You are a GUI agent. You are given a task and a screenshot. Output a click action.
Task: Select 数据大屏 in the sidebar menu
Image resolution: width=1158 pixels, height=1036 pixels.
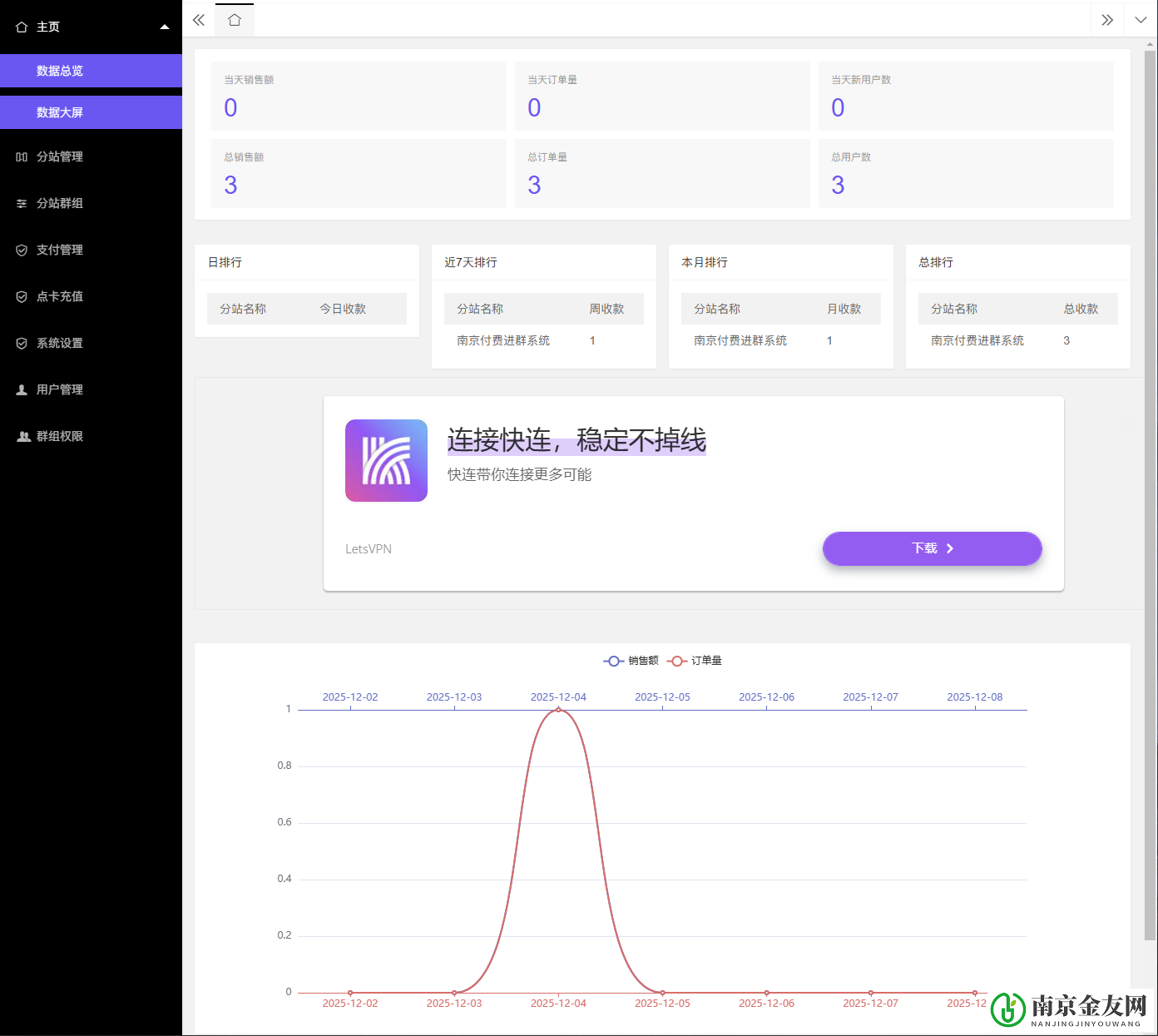pyautogui.click(x=58, y=112)
